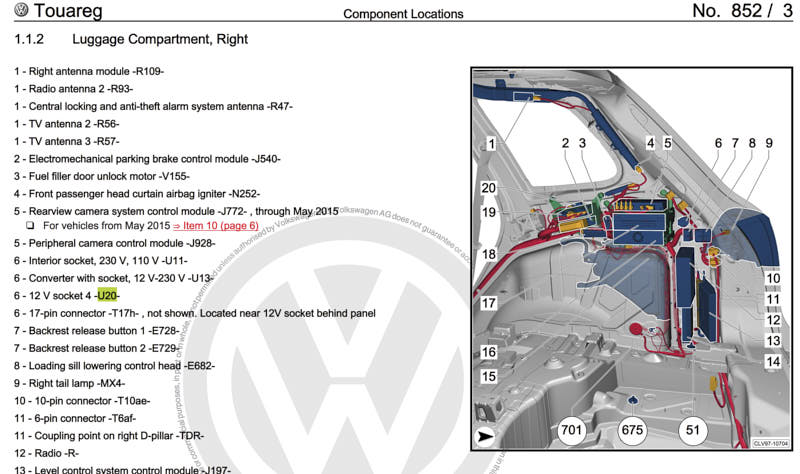This screenshot has width=800, height=474.
Task: Select callout number 9 in the diagram
Action: tap(769, 144)
